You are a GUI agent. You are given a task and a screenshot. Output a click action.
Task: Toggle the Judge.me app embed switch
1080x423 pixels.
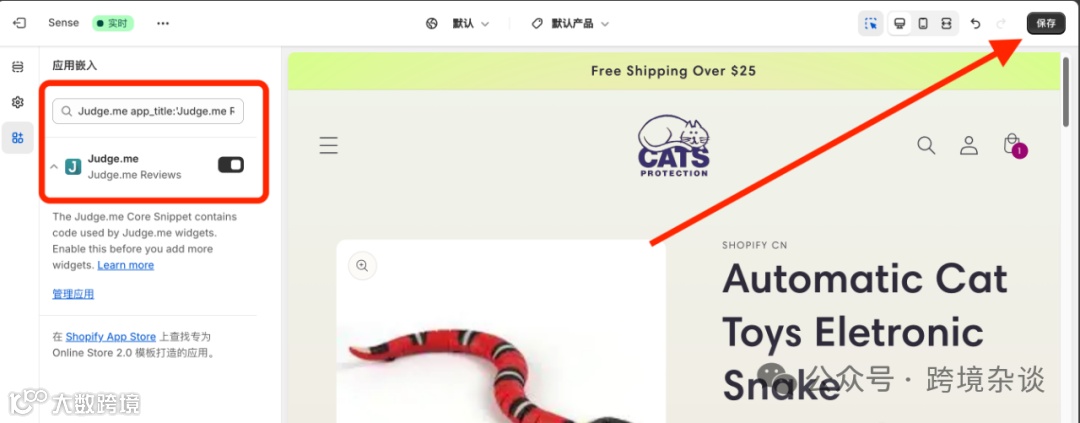pyautogui.click(x=231, y=165)
